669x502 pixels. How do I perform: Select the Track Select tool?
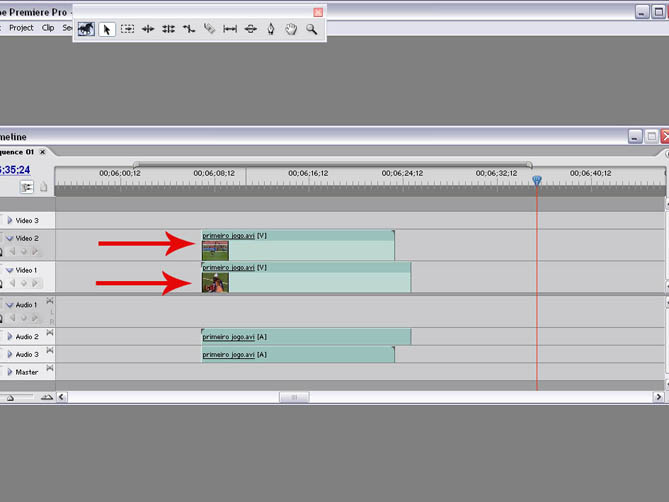[x=128, y=30]
